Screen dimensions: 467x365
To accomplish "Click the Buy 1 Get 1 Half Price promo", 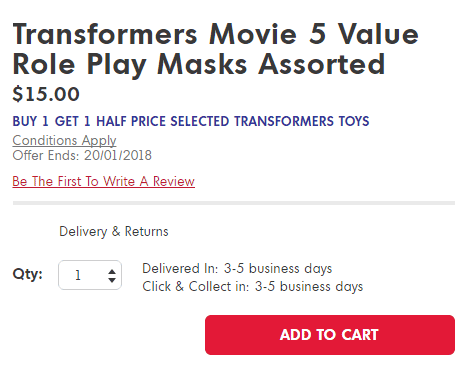I will click(191, 121).
